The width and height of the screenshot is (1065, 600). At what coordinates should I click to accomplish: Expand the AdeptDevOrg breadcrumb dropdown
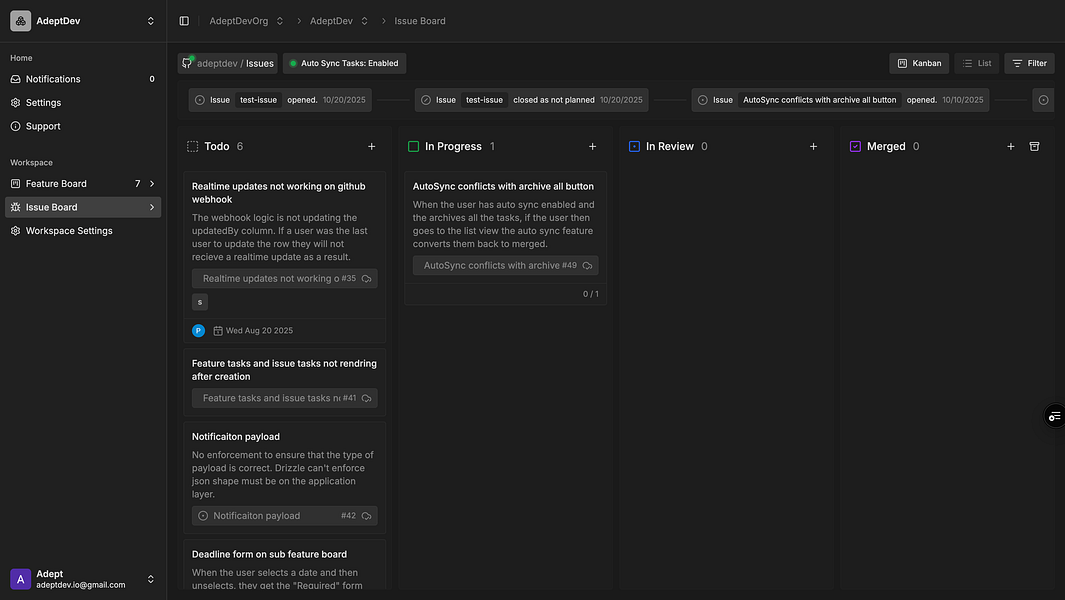pos(280,21)
